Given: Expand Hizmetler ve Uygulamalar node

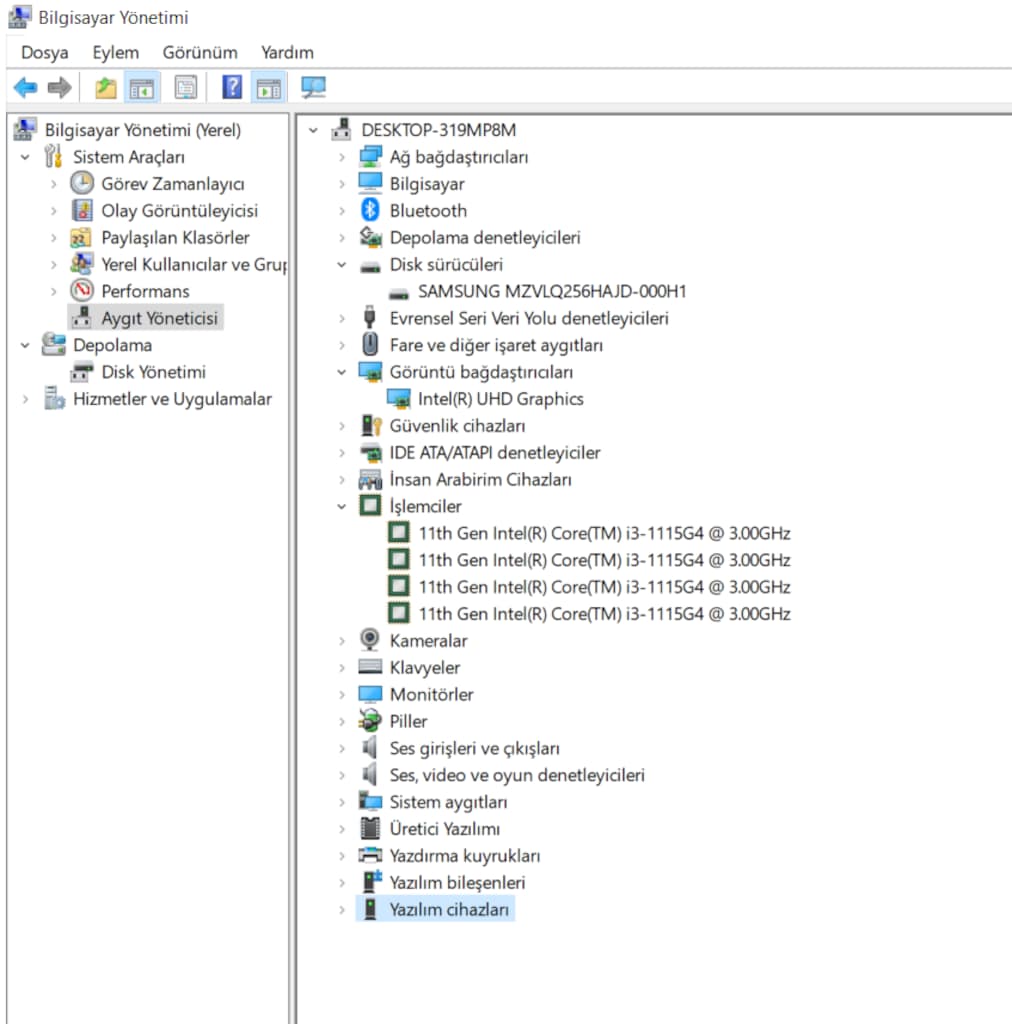Looking at the screenshot, I should click(x=25, y=398).
